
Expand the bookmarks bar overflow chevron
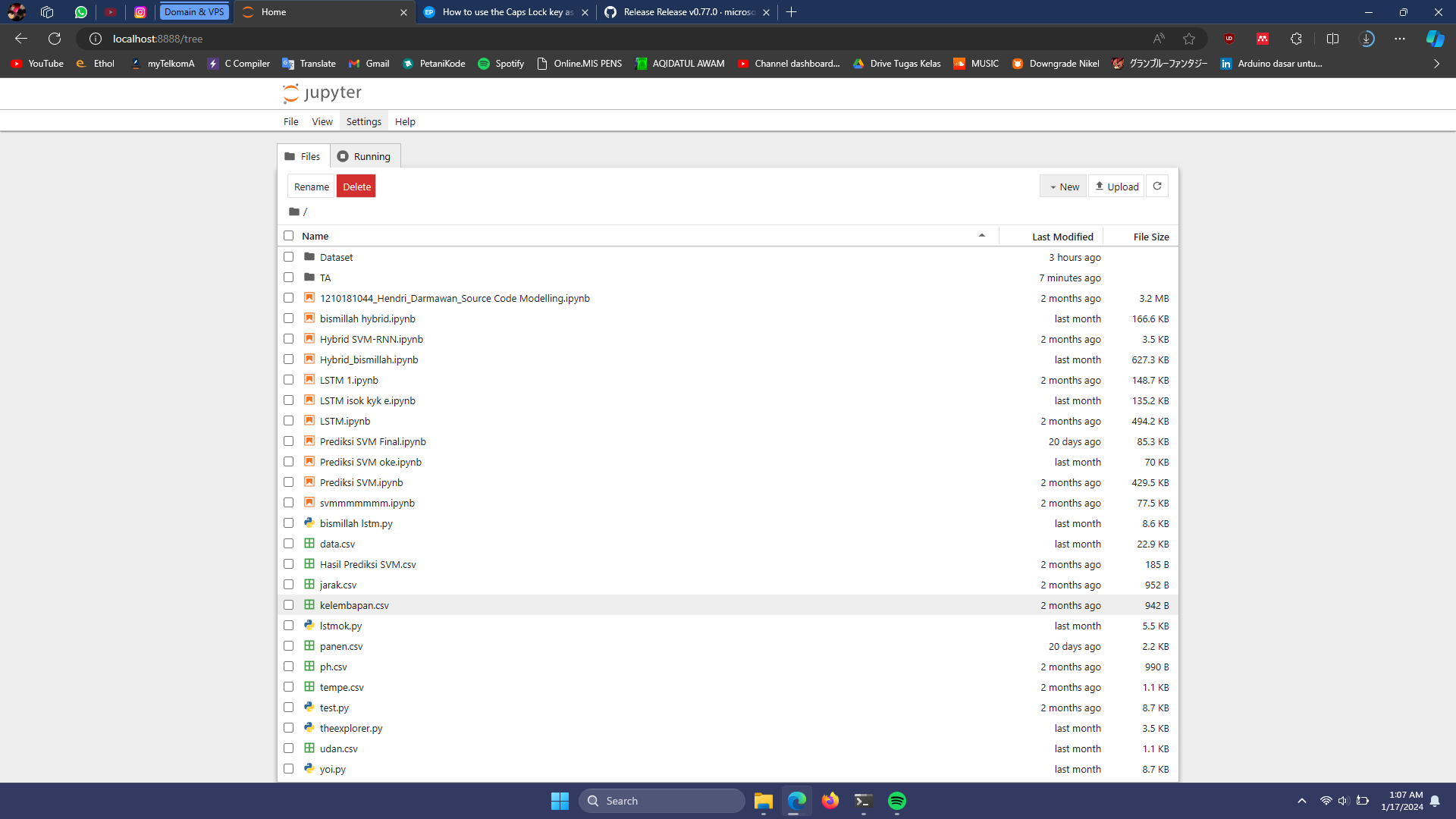tap(1436, 64)
